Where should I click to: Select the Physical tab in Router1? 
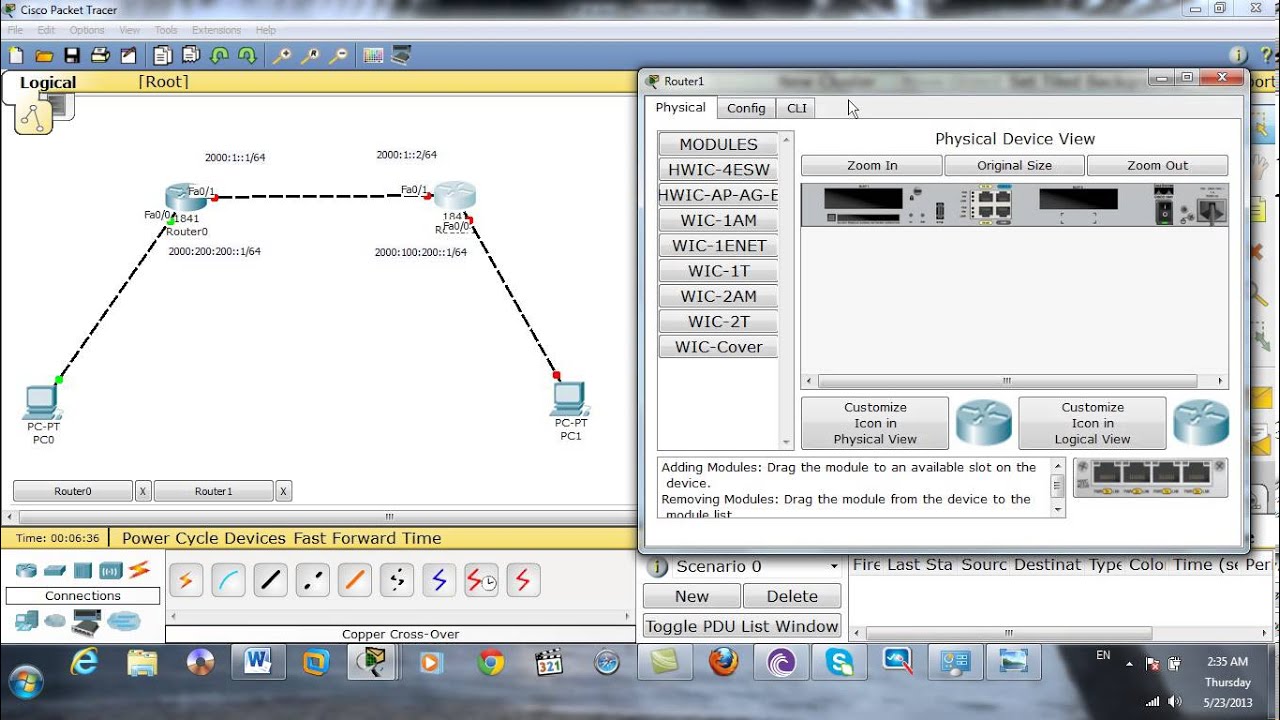tap(680, 107)
